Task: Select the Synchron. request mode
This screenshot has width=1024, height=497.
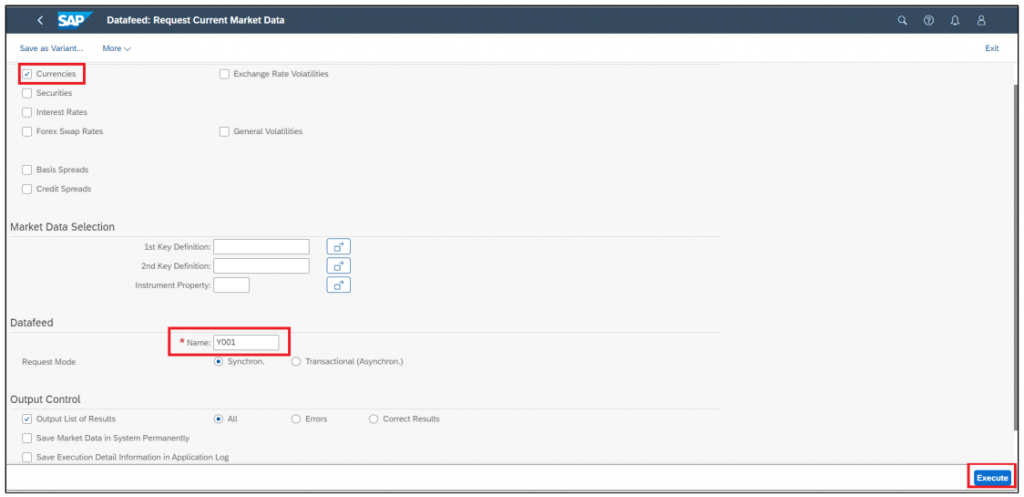Action: (219, 361)
